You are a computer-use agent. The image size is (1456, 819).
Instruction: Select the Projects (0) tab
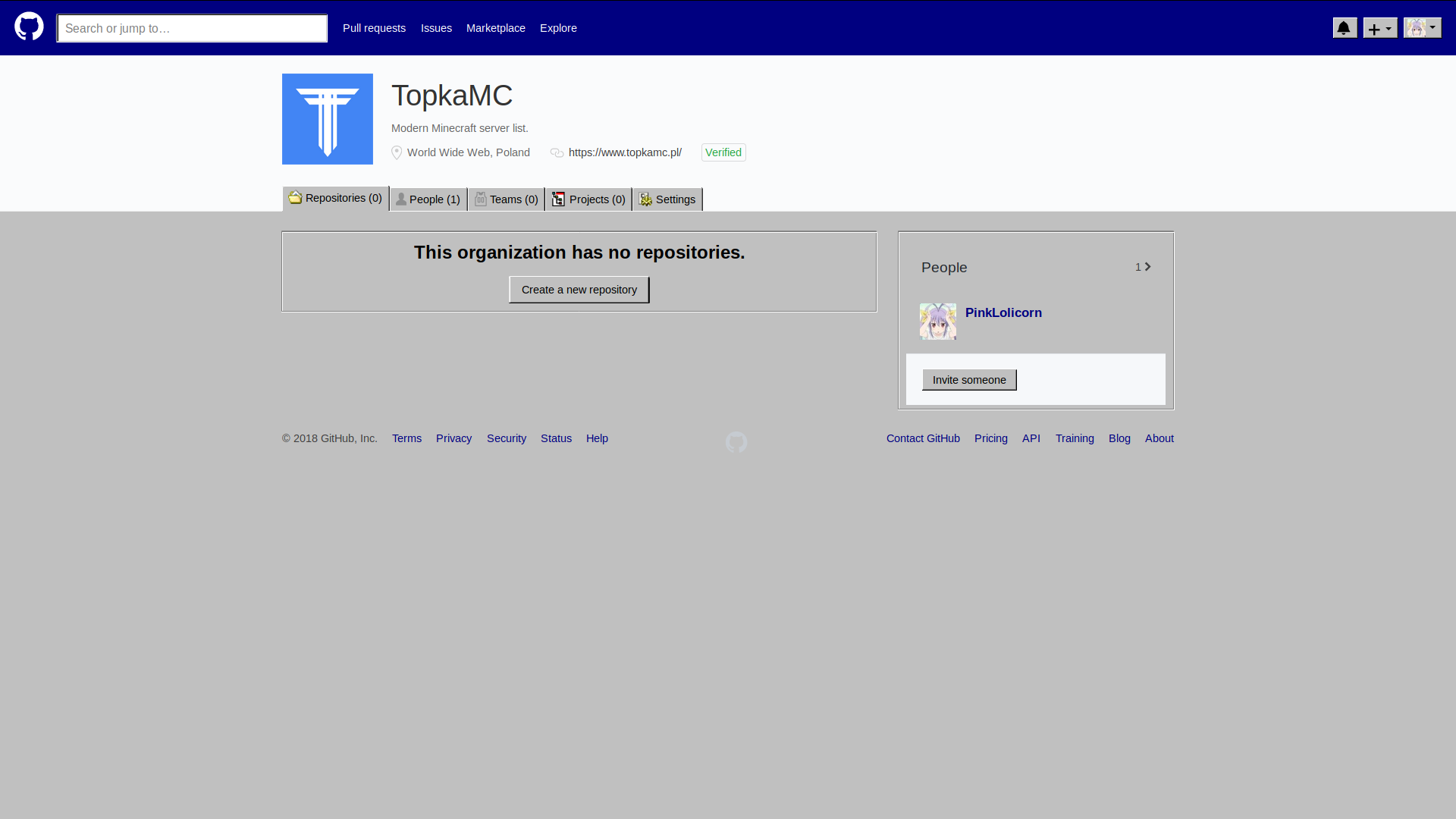click(588, 199)
